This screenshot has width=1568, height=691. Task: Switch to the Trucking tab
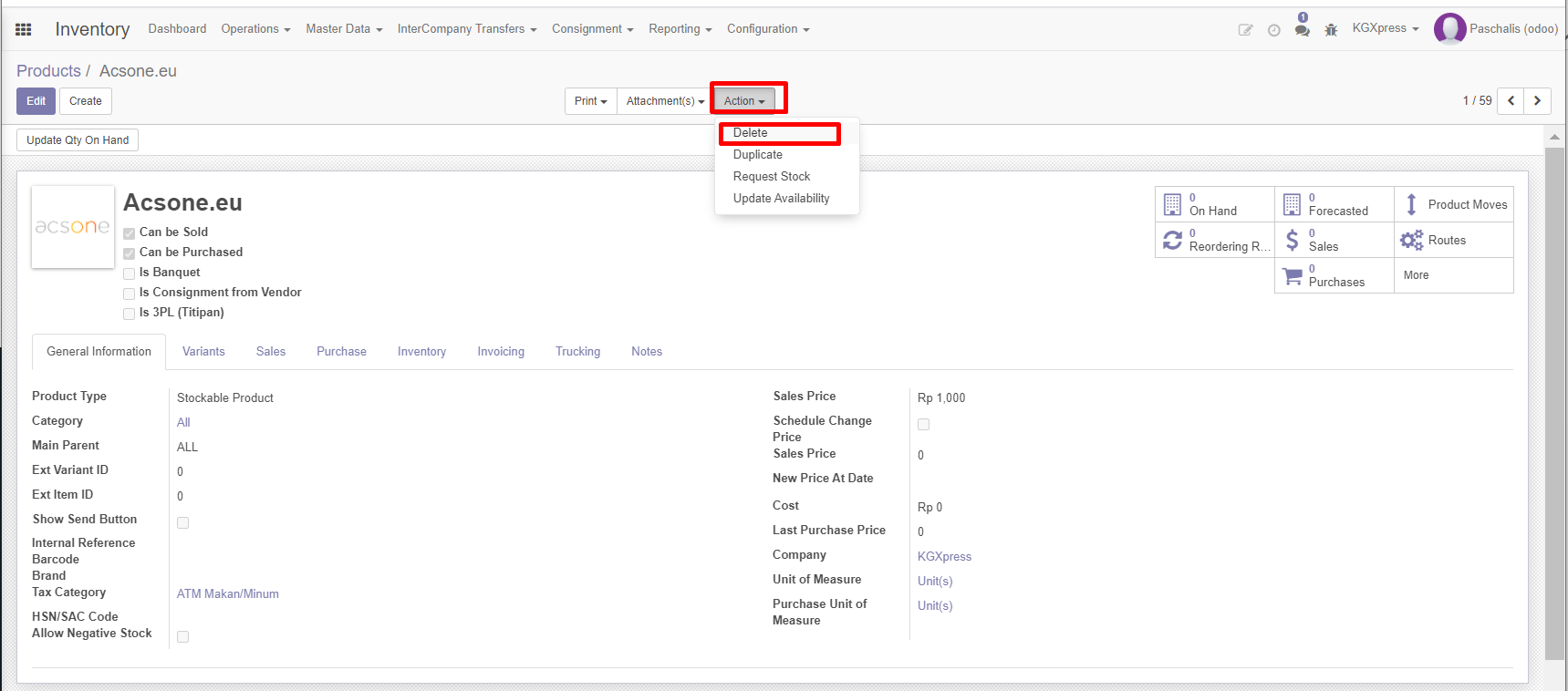click(578, 352)
